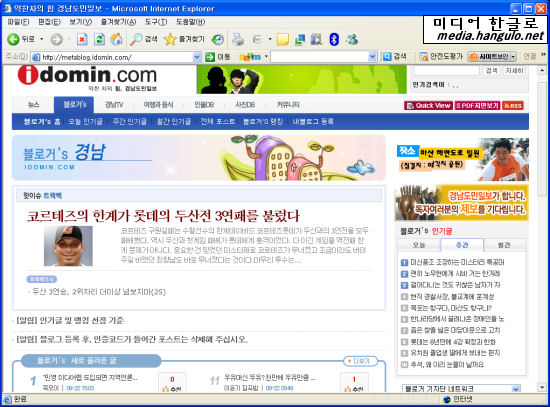Click the 자세히 button
The height and width of the screenshot is (407, 550).
point(514,71)
